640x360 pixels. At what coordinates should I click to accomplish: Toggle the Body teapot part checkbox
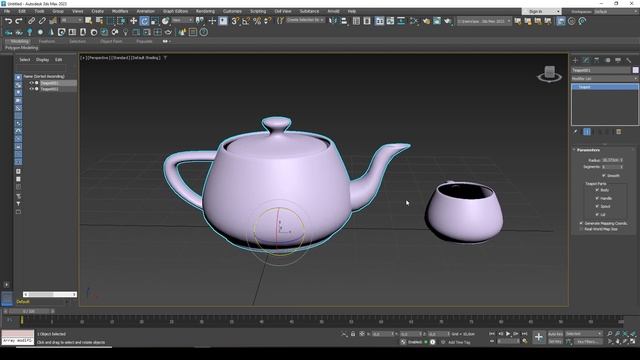pos(597,190)
